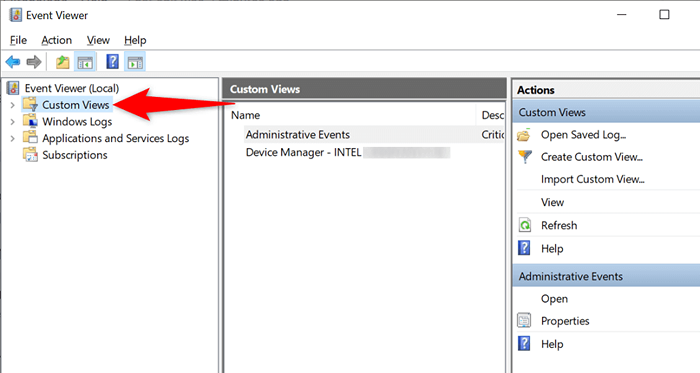700x373 pixels.
Task: Click Import Custom View action
Action: pos(592,179)
